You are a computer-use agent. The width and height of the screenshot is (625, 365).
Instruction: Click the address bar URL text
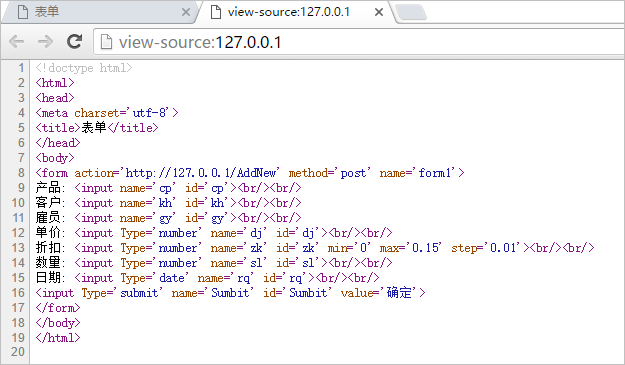pos(200,42)
